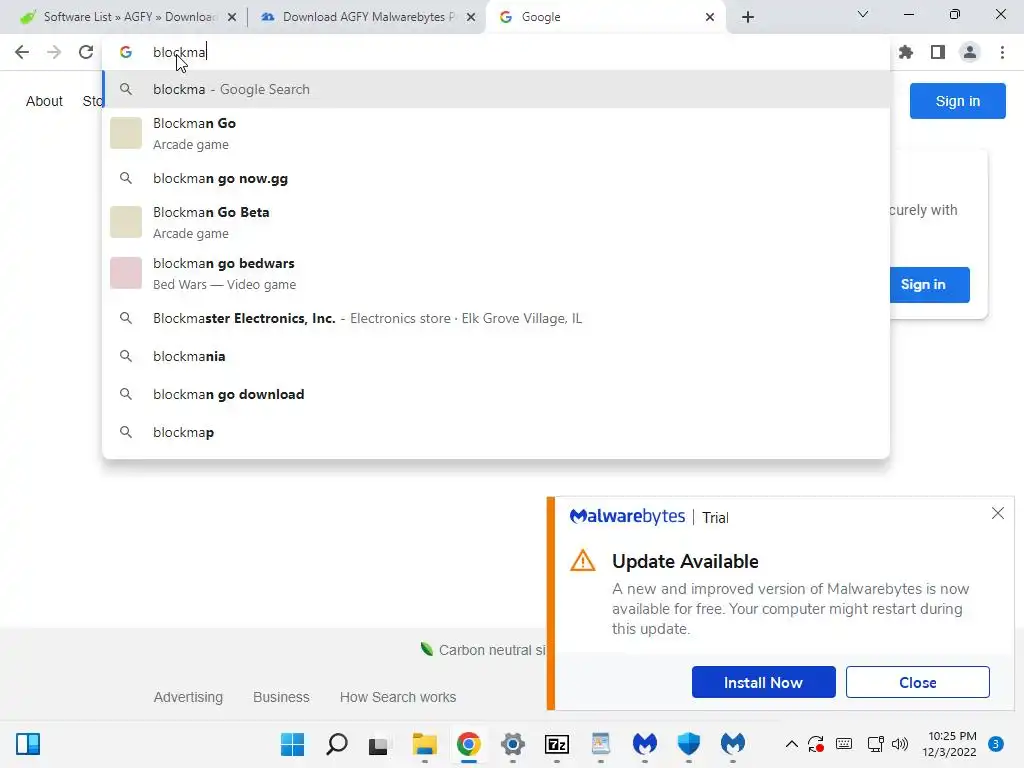
Task: Open Chrome three-dot menu
Action: 1002,52
